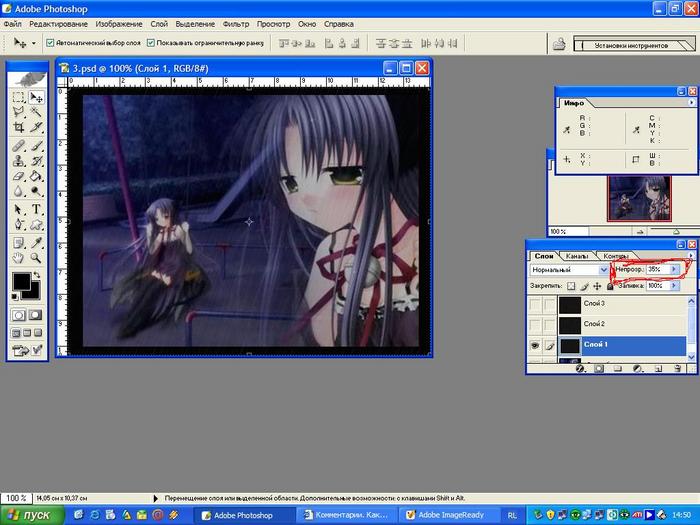Switch to the Каналы tab

point(576,256)
